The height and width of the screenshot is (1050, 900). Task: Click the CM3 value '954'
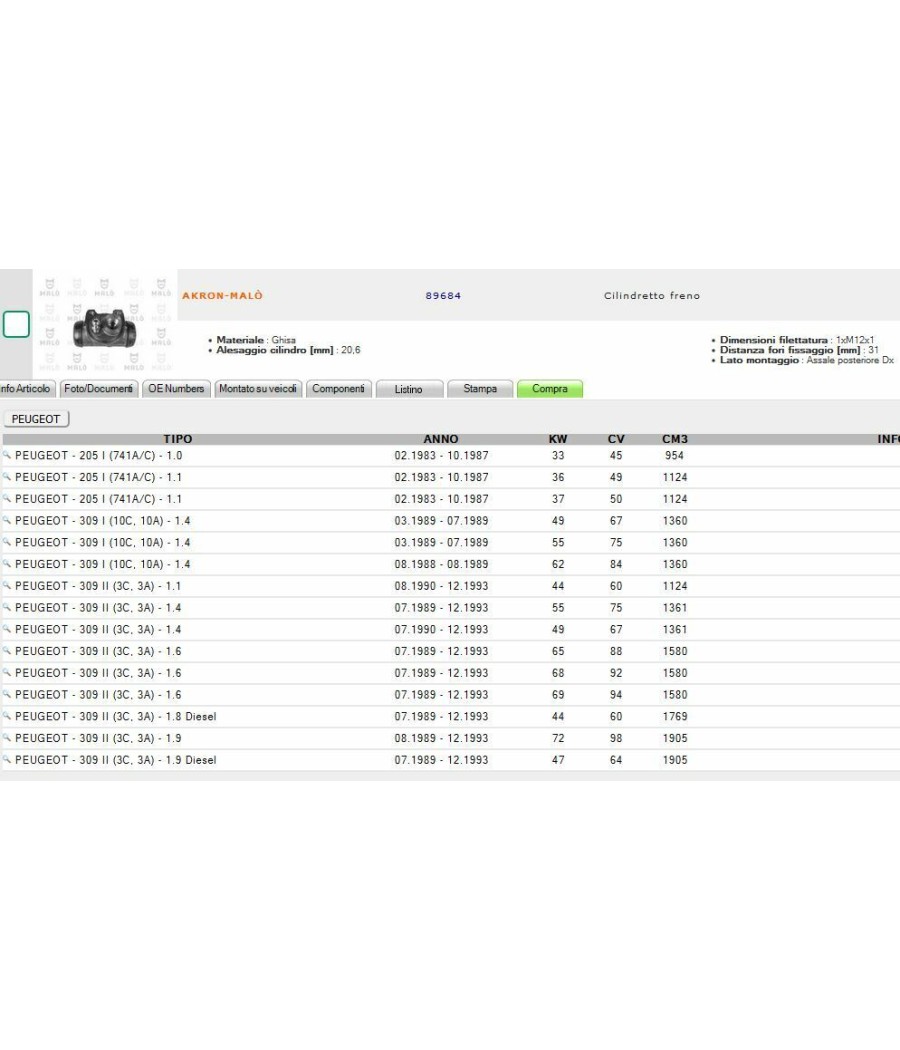pyautogui.click(x=674, y=455)
